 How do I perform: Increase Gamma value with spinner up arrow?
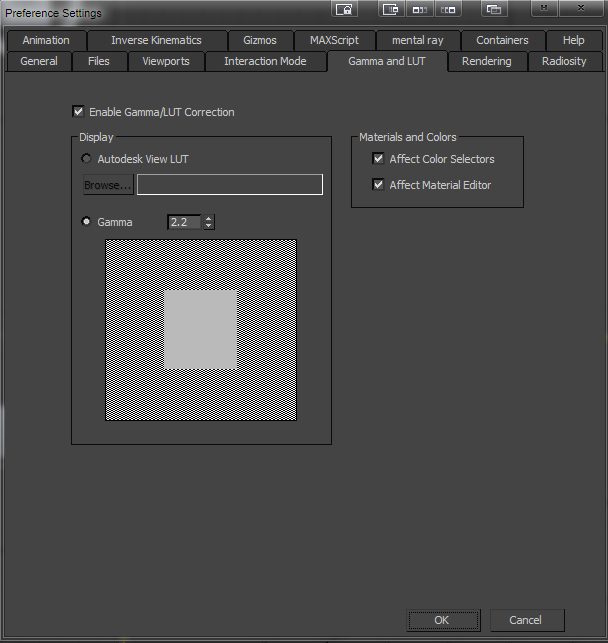tap(208, 218)
